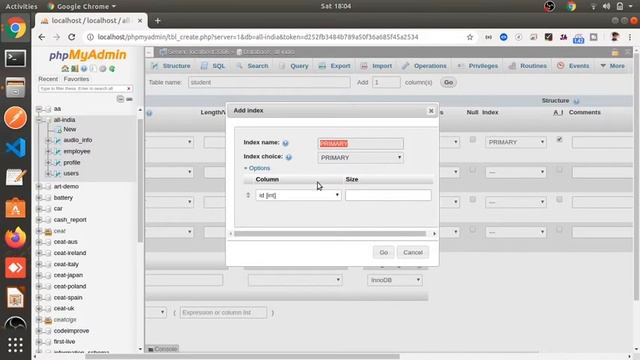Toggle the Null checkbox in the first column row

(473, 140)
